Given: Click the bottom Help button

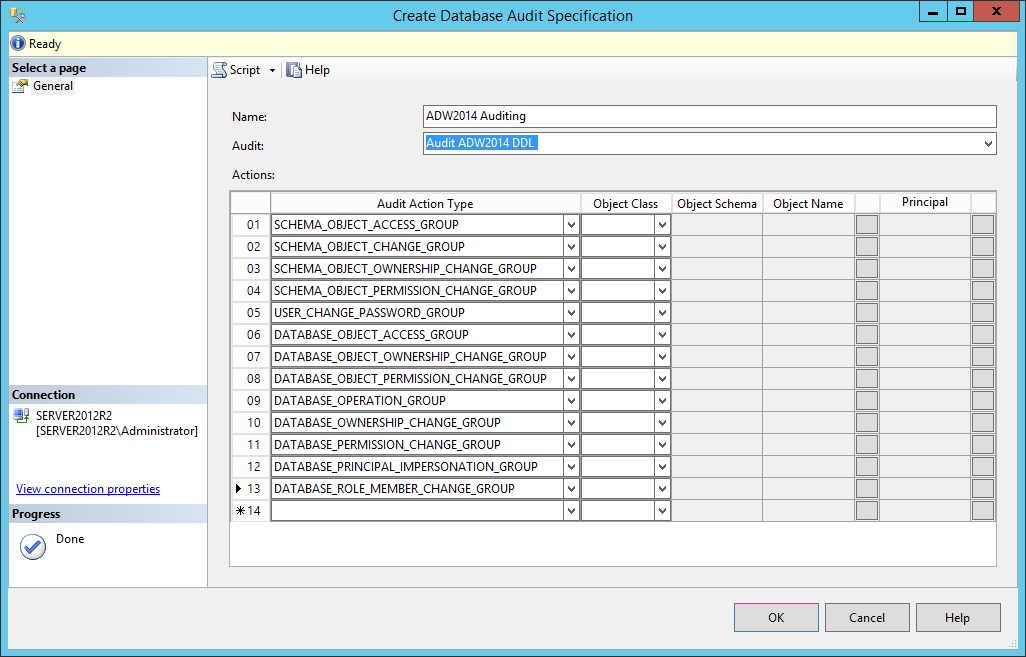Looking at the screenshot, I should [x=958, y=618].
